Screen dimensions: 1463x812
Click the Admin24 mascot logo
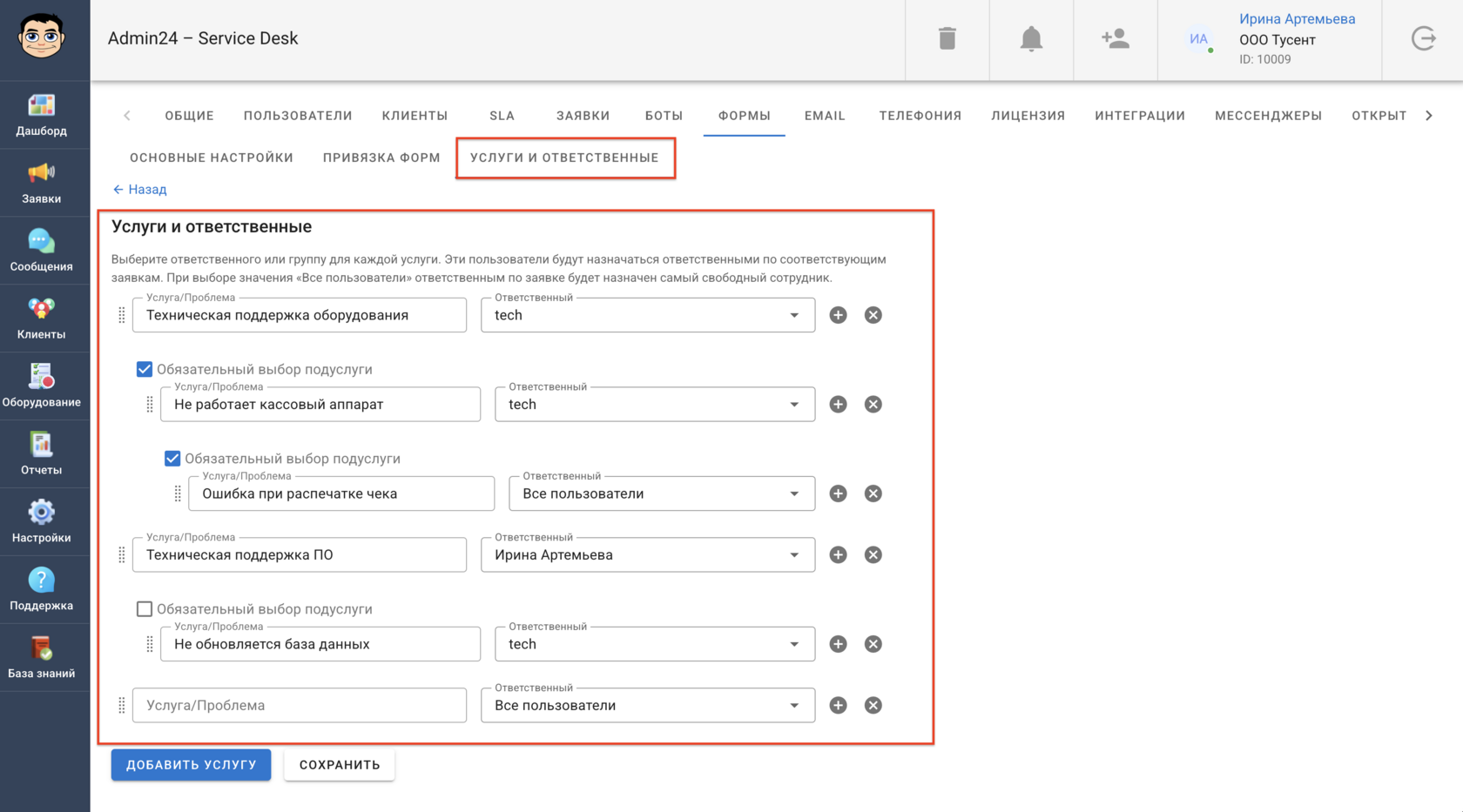(x=41, y=37)
